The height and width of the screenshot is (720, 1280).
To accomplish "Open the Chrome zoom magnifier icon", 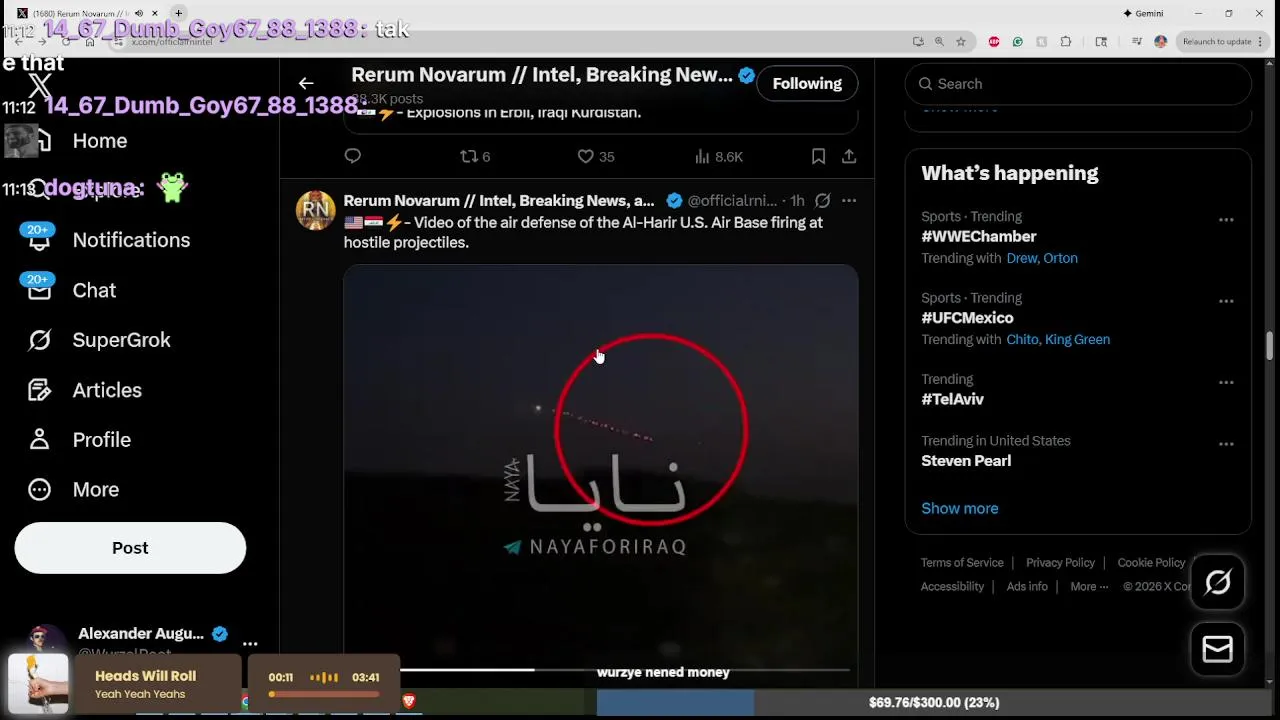I will [x=939, y=41].
